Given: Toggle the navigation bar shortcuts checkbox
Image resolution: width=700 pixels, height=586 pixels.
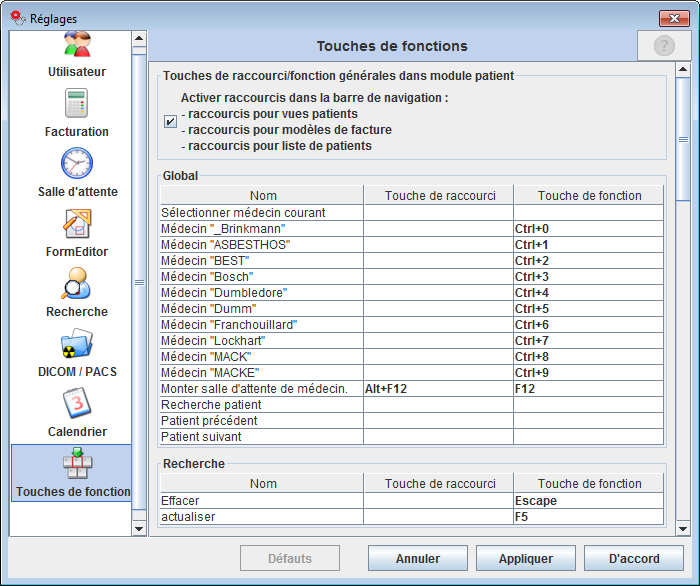Looking at the screenshot, I should click(x=170, y=122).
